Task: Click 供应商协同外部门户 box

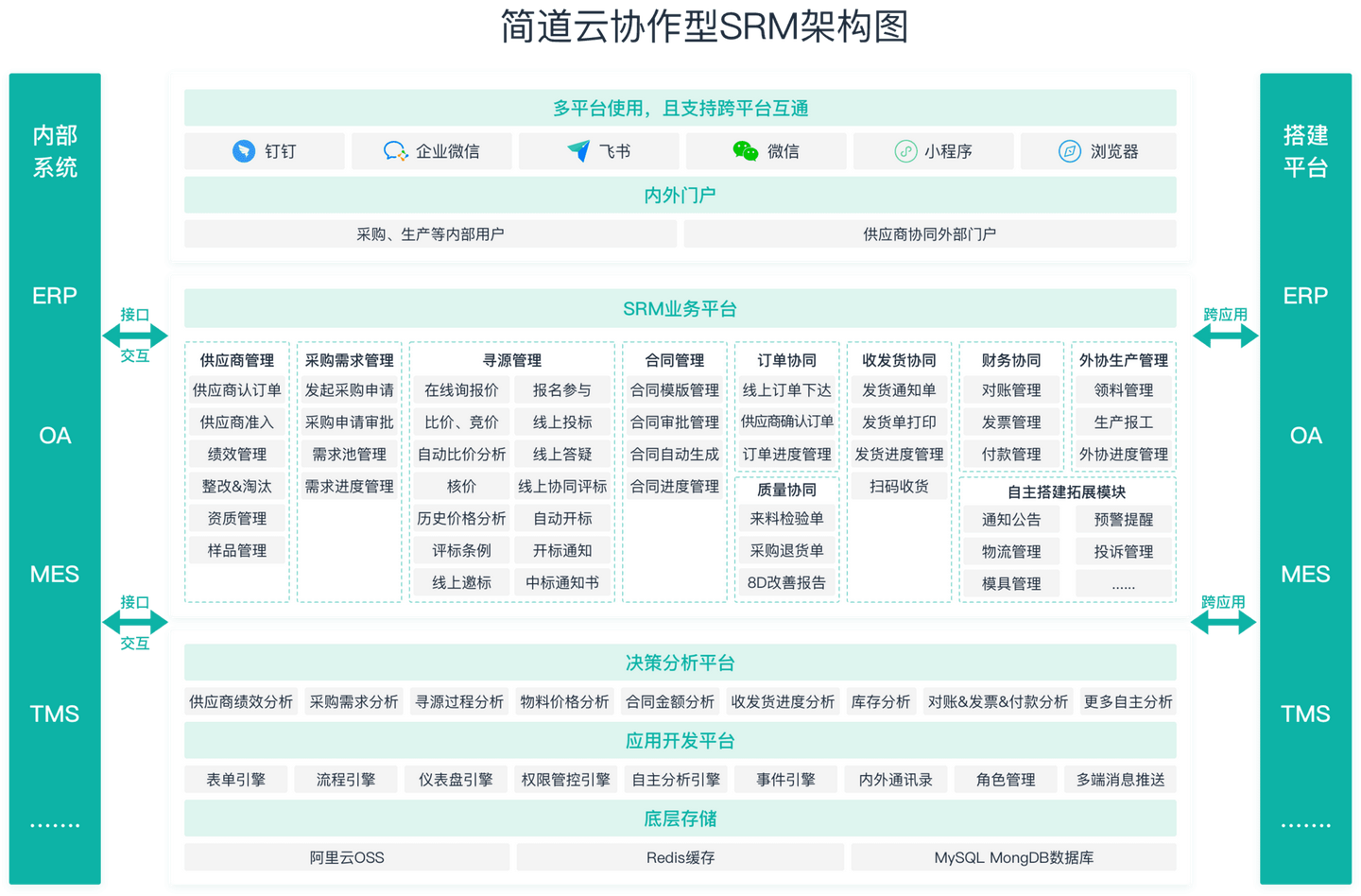Action: pos(930,233)
